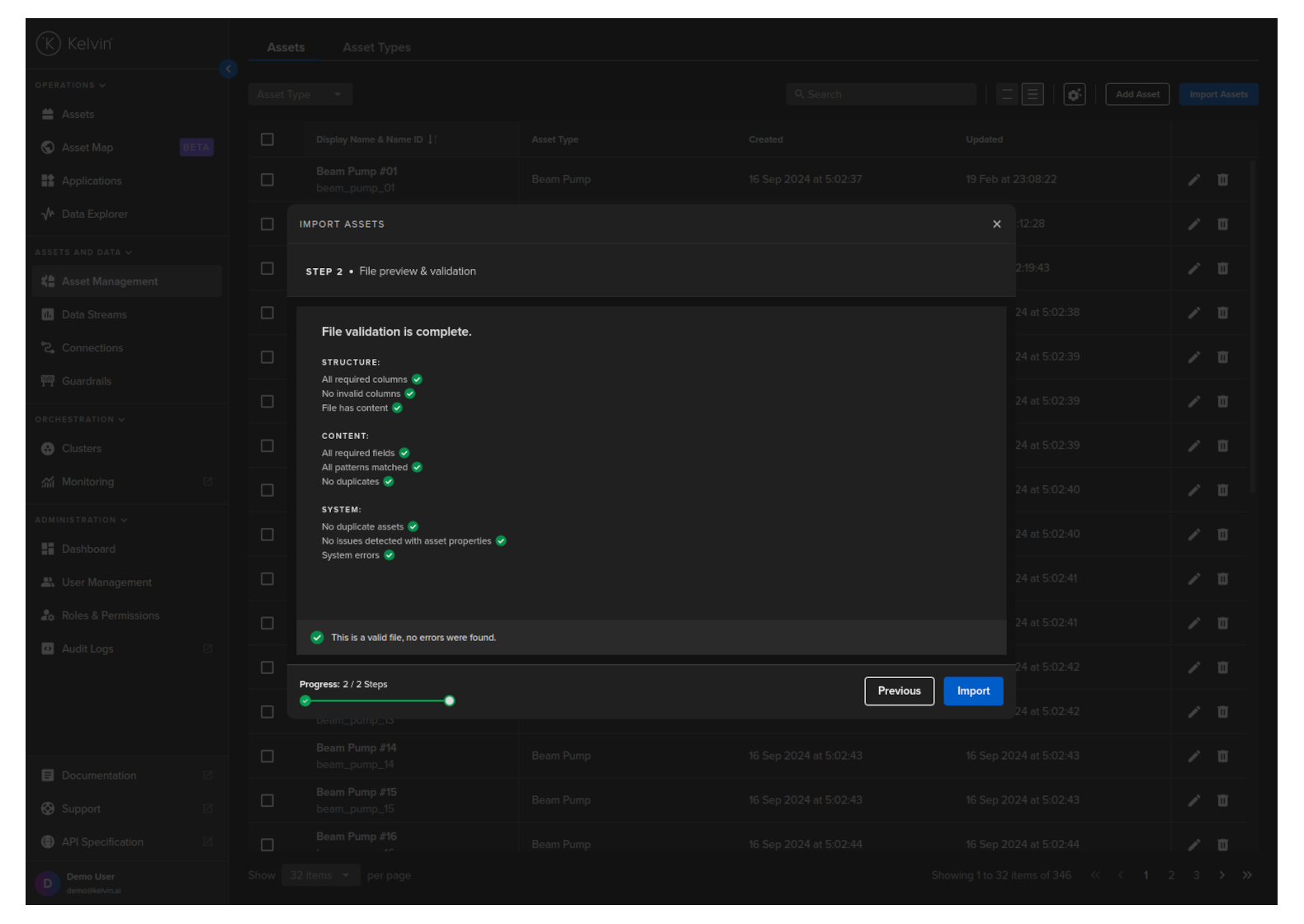Click the Previous button
Viewport: 1304px width, 924px height.
[x=899, y=691]
